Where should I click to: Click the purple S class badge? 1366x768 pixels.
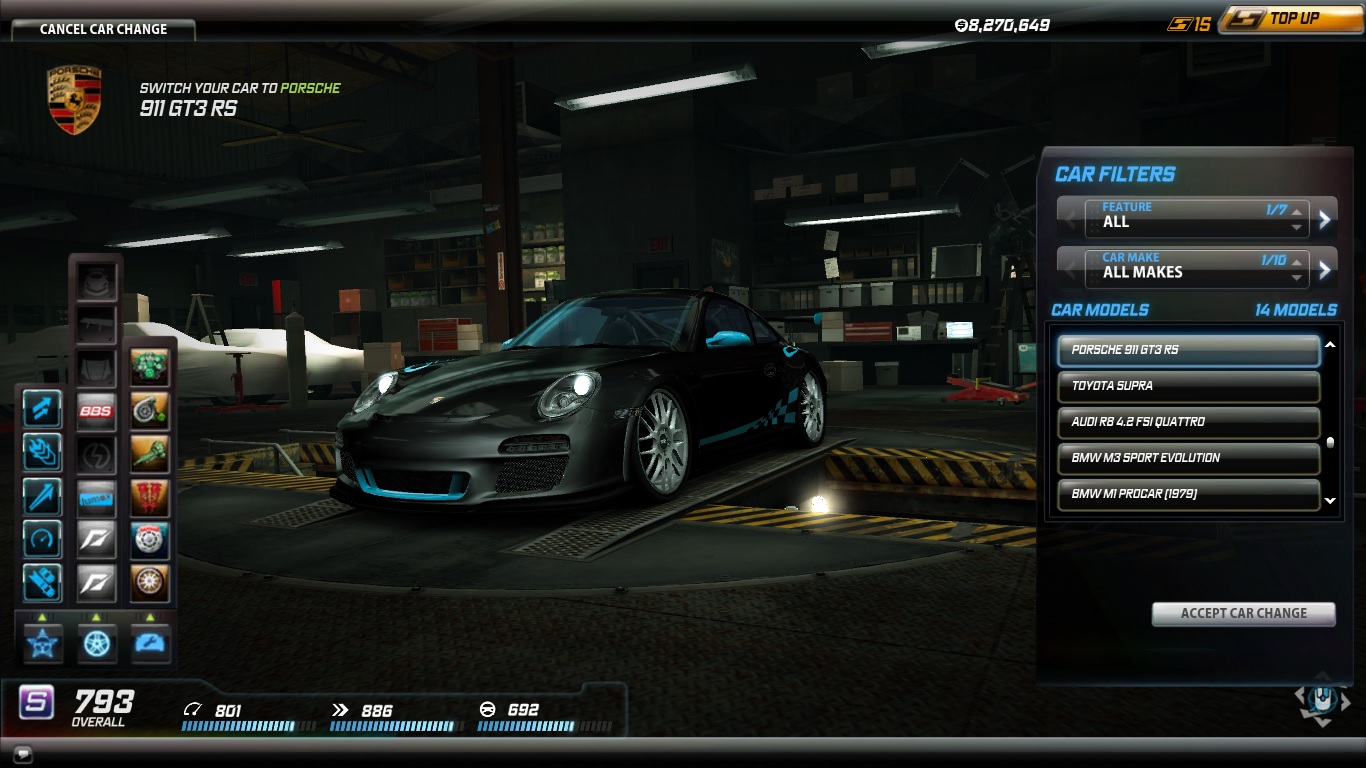click(37, 703)
